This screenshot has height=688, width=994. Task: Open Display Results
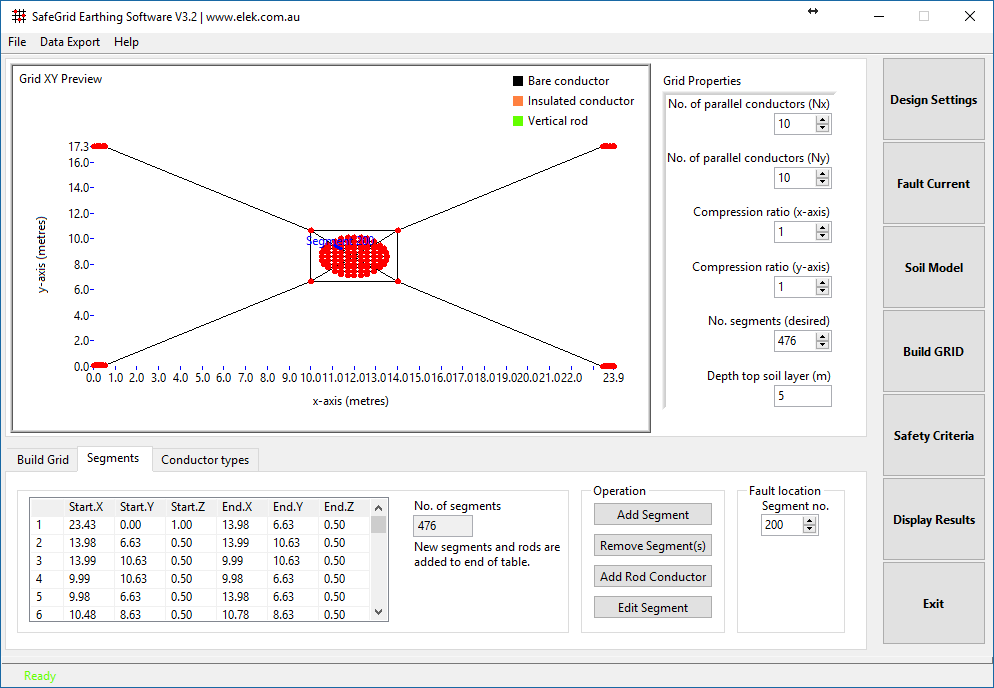[932, 519]
